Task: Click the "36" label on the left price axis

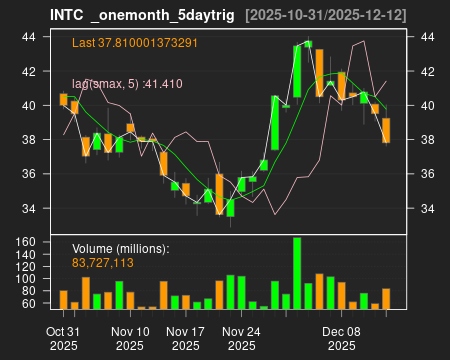Action: pyautogui.click(x=29, y=174)
